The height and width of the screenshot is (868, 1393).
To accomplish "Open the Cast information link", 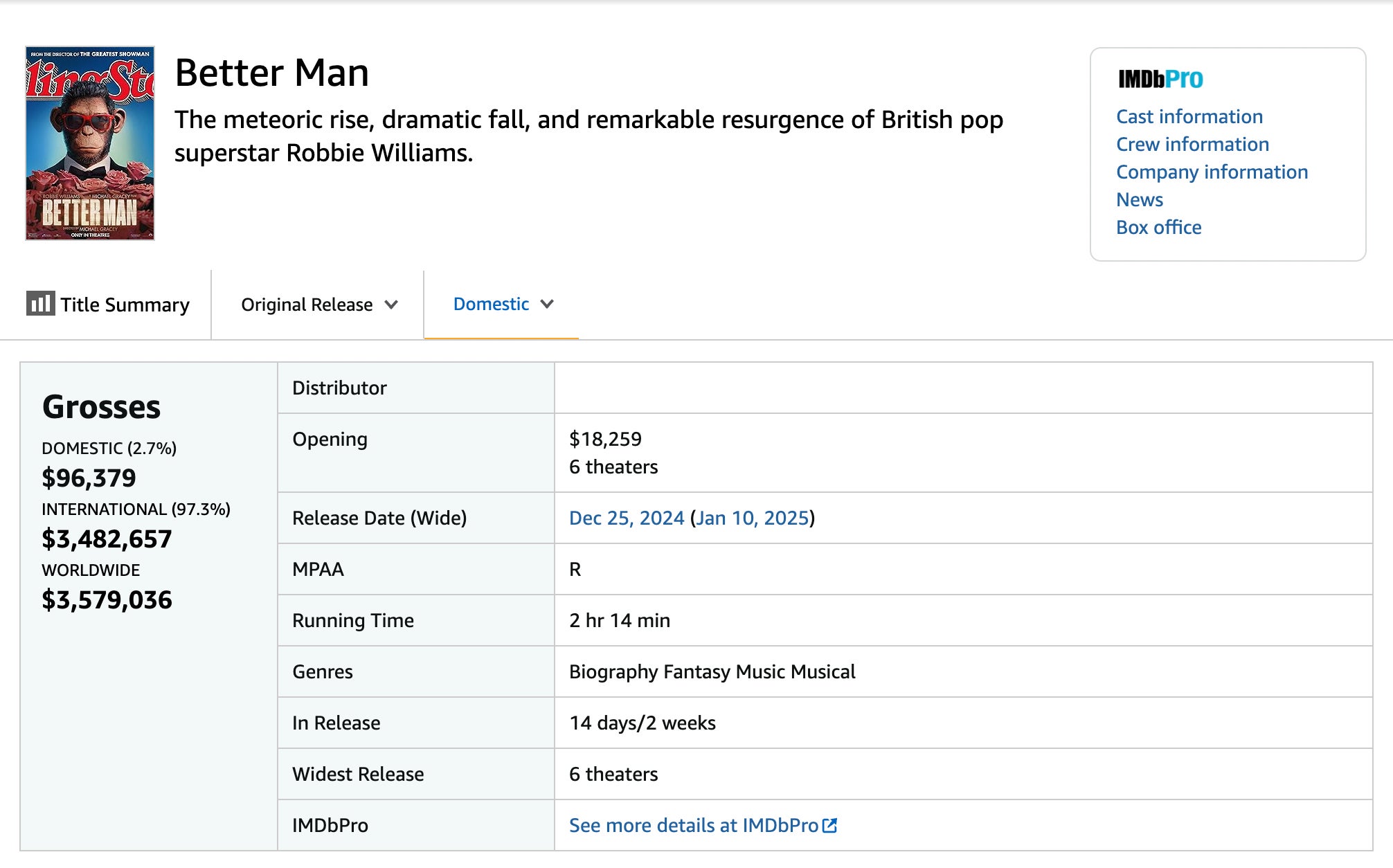I will tap(1189, 116).
